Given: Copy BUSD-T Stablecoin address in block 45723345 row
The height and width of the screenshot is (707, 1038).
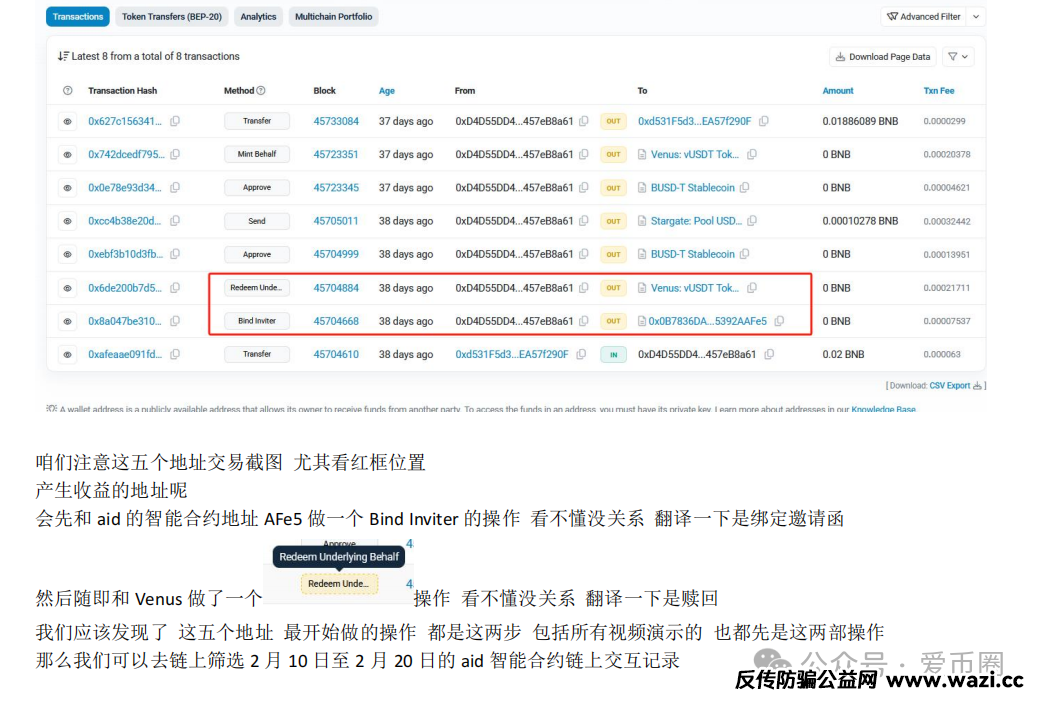Looking at the screenshot, I should click(744, 188).
